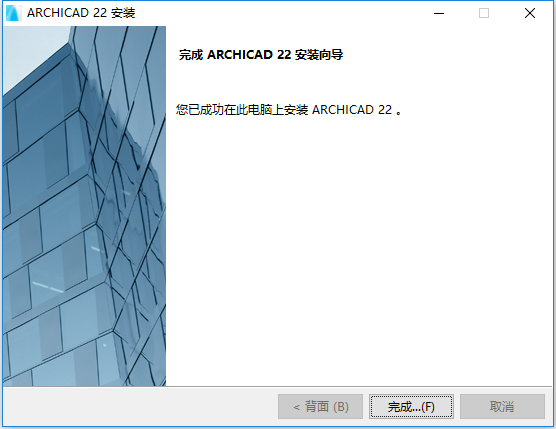
Task: Click the grayed-out 取消 cancel button
Action: tap(502, 406)
